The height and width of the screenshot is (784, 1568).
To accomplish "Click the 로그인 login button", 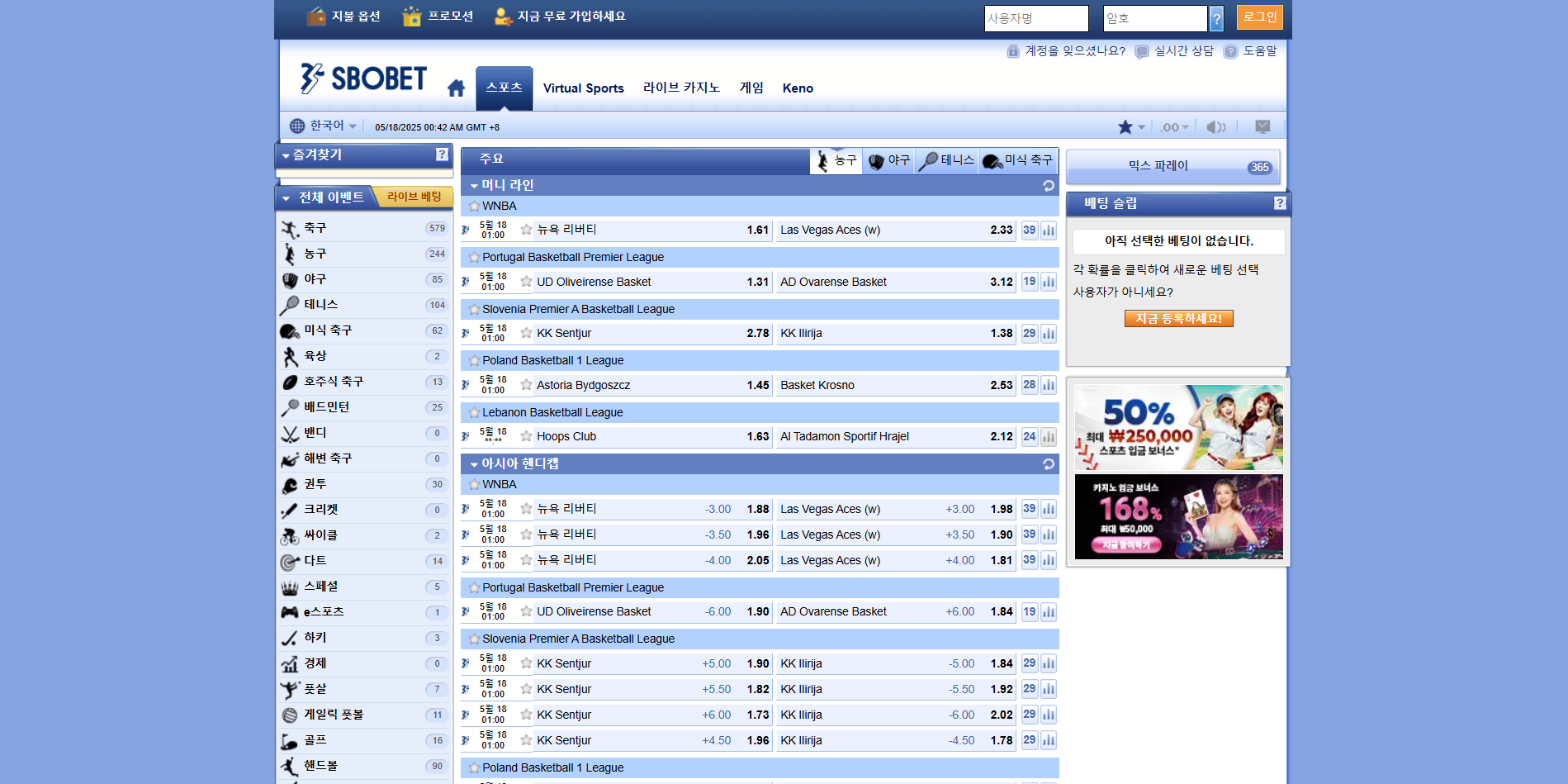I will coord(1259,17).
